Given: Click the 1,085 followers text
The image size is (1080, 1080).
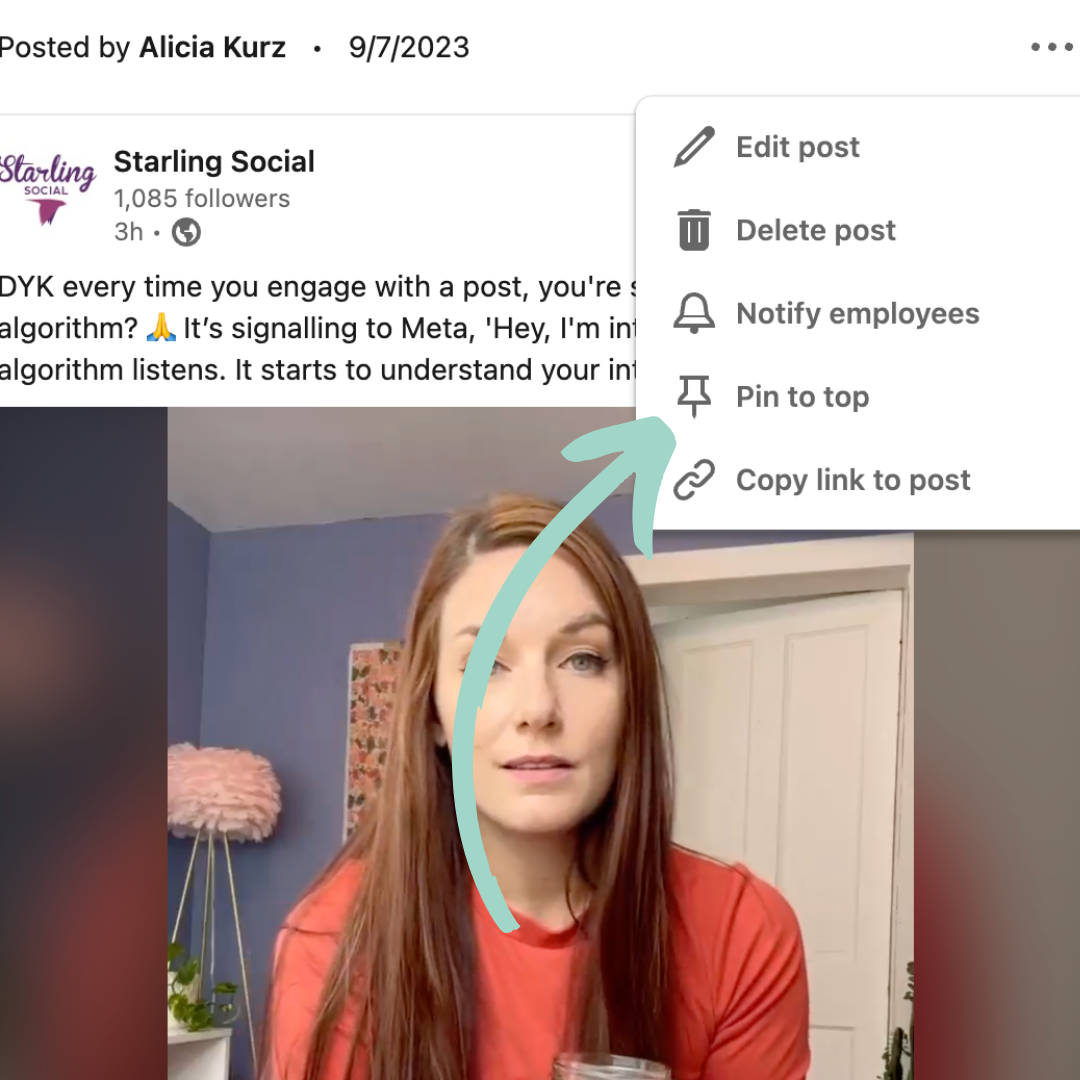Looking at the screenshot, I should click(202, 198).
